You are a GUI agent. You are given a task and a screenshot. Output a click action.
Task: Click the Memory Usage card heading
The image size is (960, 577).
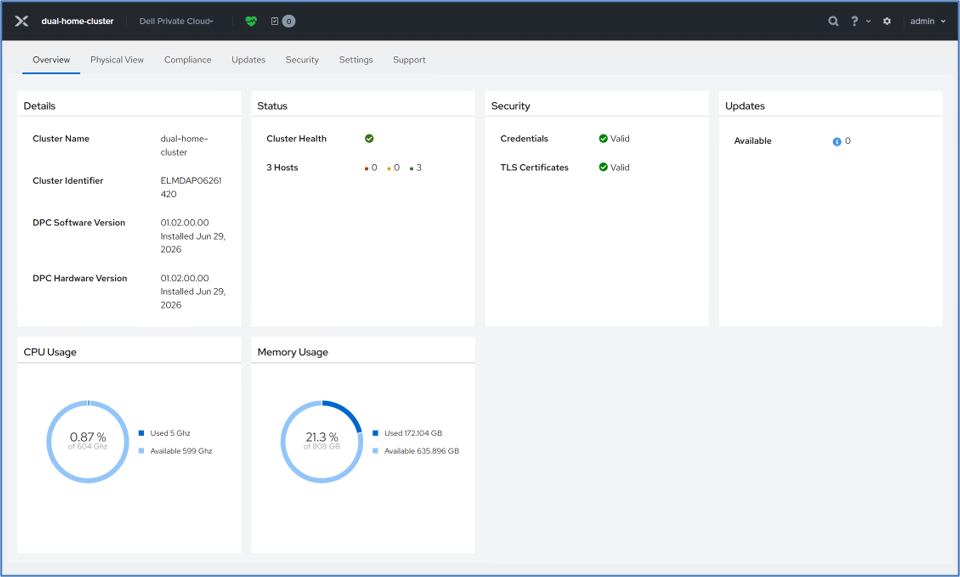pyautogui.click(x=293, y=352)
